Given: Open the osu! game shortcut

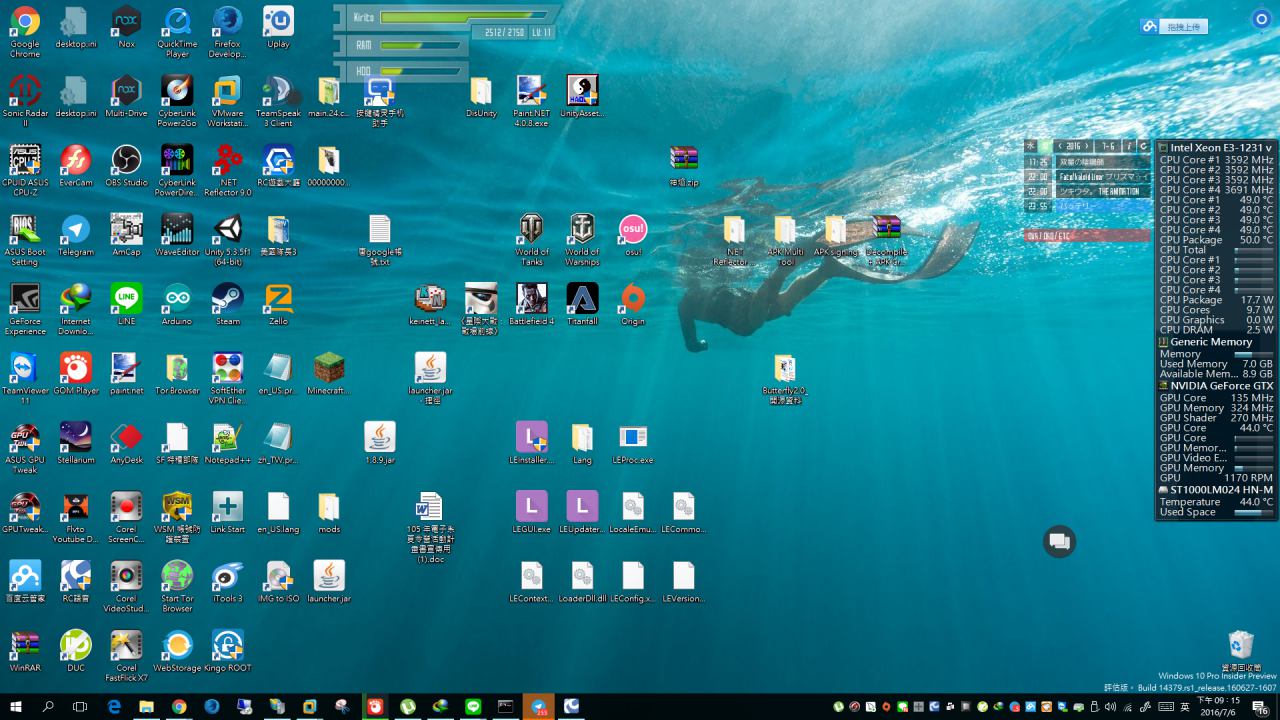Looking at the screenshot, I should coord(632,230).
